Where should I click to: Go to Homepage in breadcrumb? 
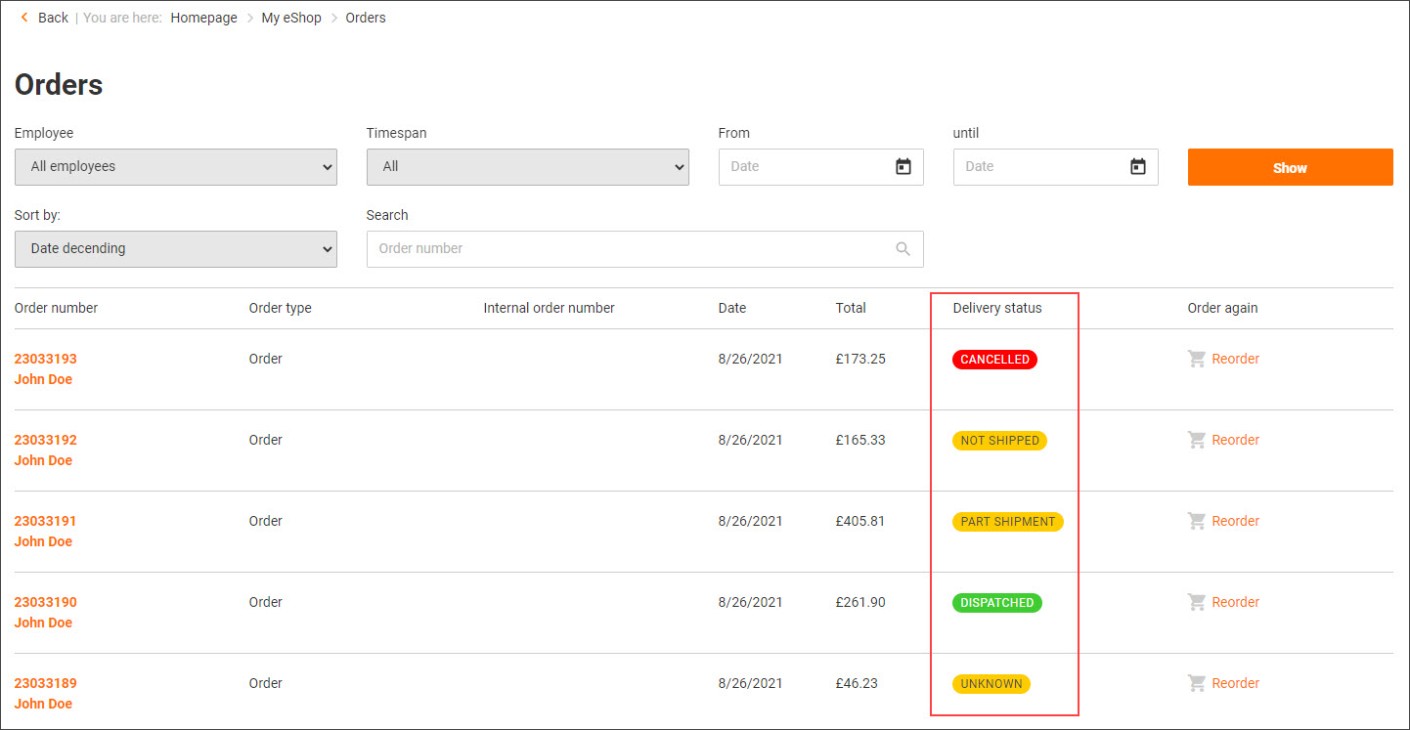point(204,18)
